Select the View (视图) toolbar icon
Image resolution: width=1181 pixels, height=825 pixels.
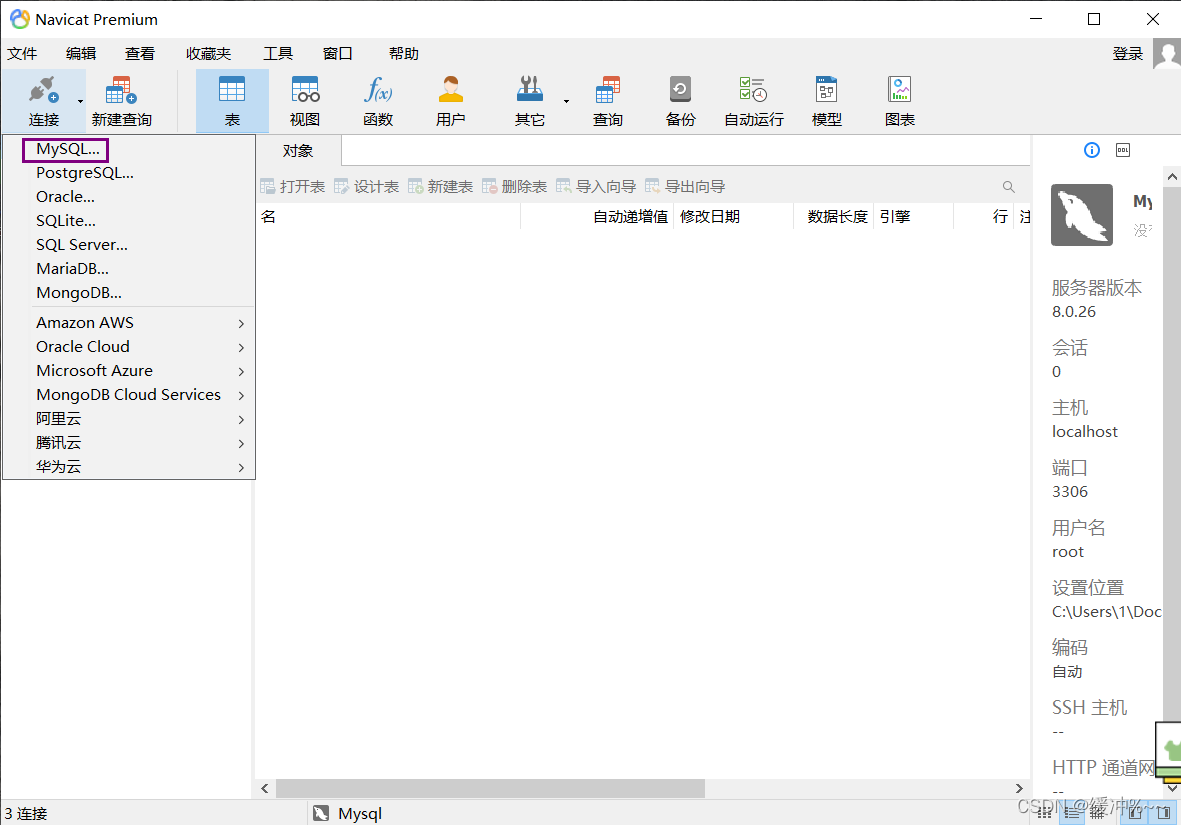pos(305,90)
